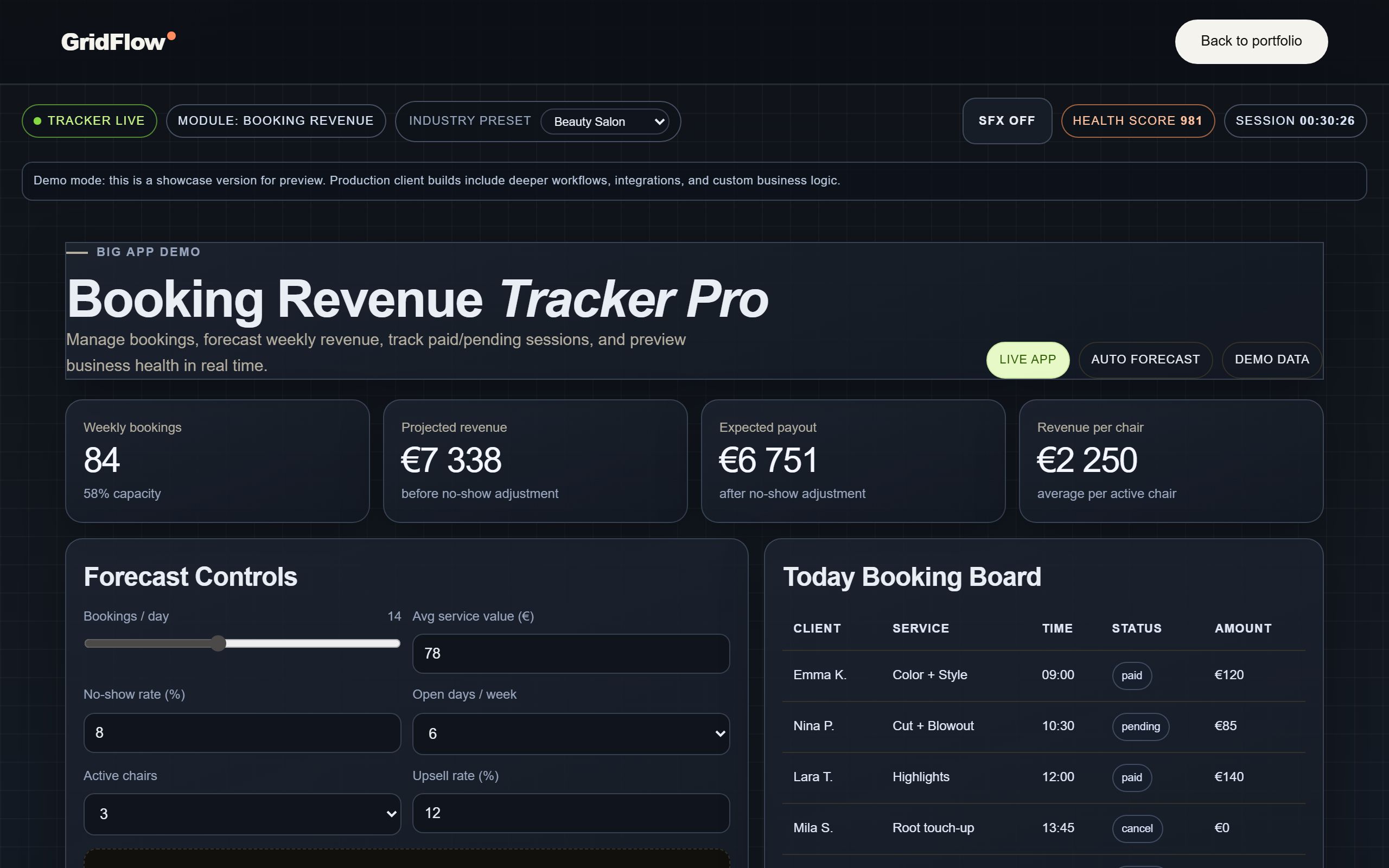Open the Open days / week dropdown

coord(571,733)
